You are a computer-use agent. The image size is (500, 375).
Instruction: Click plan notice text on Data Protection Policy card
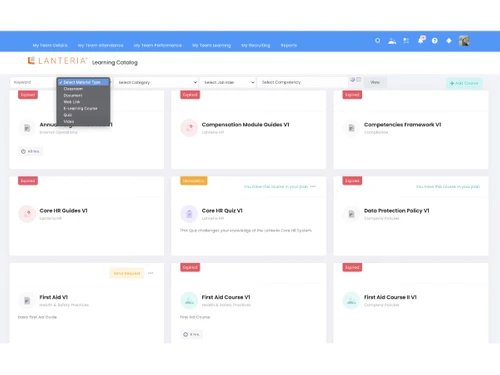pos(448,187)
